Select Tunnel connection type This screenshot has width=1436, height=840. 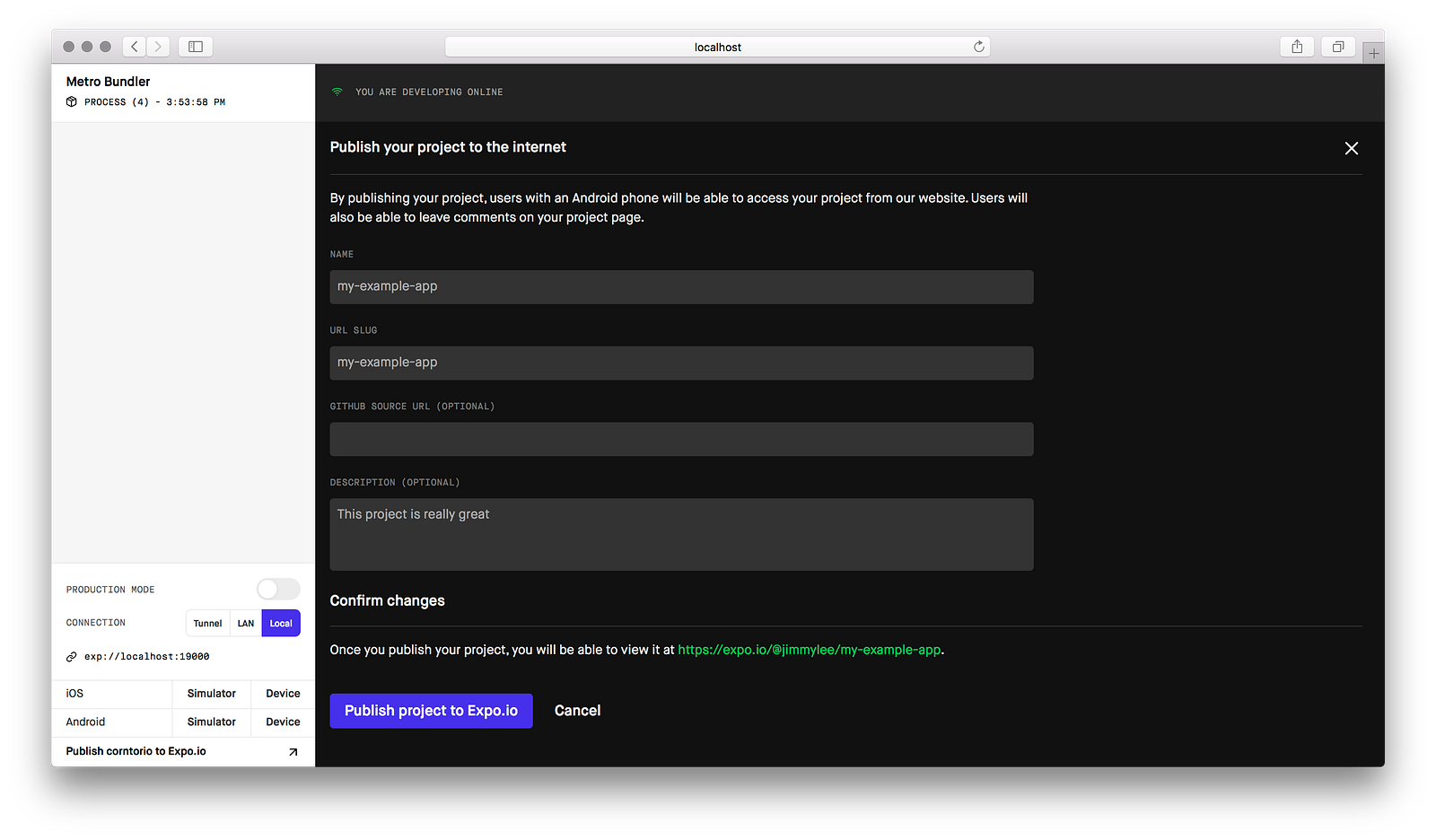point(207,624)
